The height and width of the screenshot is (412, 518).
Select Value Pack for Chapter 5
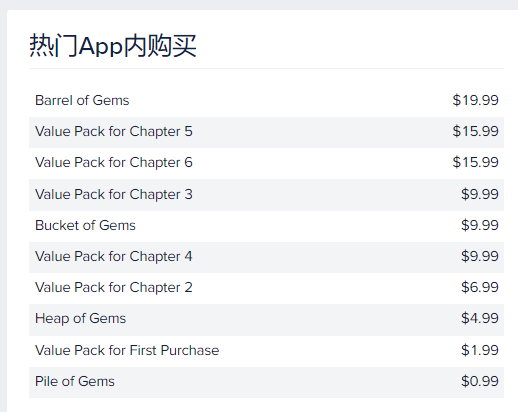coord(266,132)
